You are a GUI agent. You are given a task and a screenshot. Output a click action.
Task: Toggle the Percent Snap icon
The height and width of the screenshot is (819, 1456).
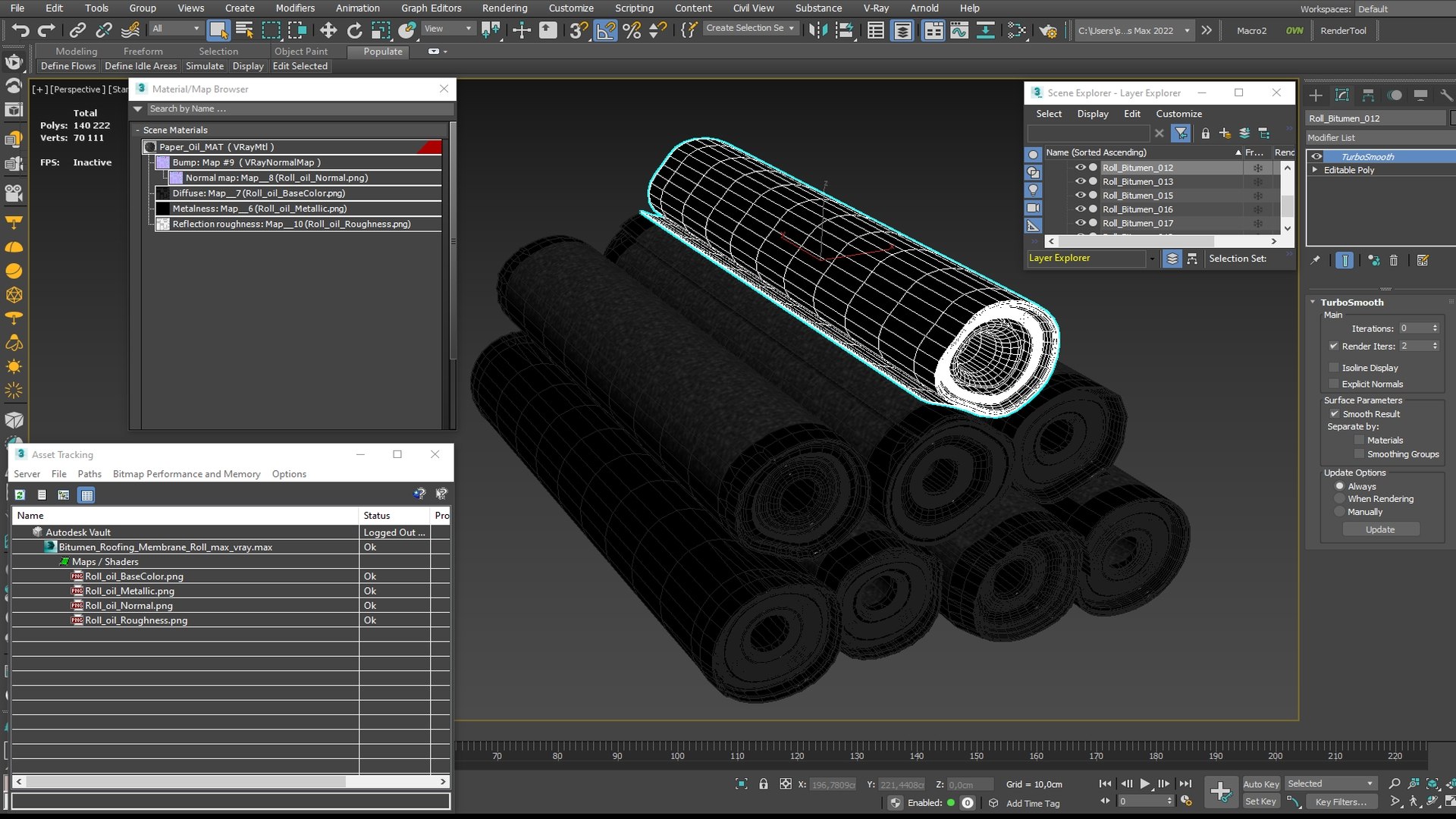(x=631, y=30)
